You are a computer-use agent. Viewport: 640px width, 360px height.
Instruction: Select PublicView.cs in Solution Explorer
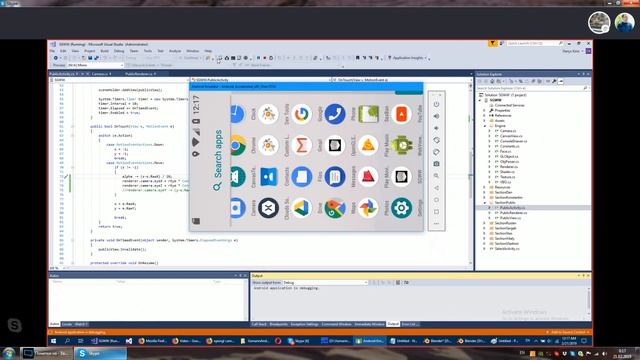[x=510, y=218]
